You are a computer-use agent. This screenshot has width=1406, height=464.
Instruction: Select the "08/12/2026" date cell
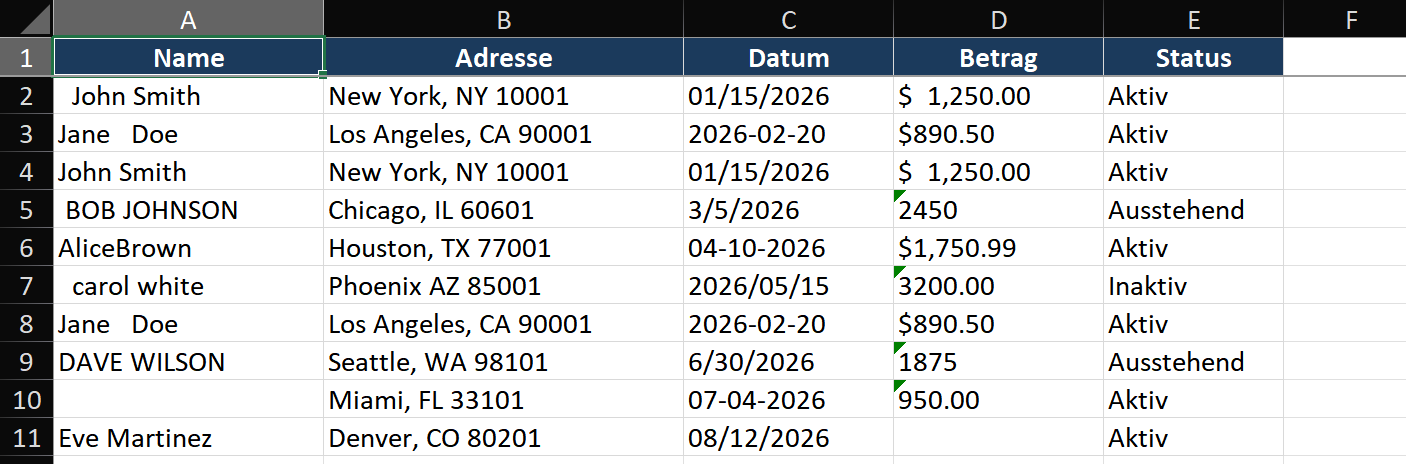click(x=788, y=437)
